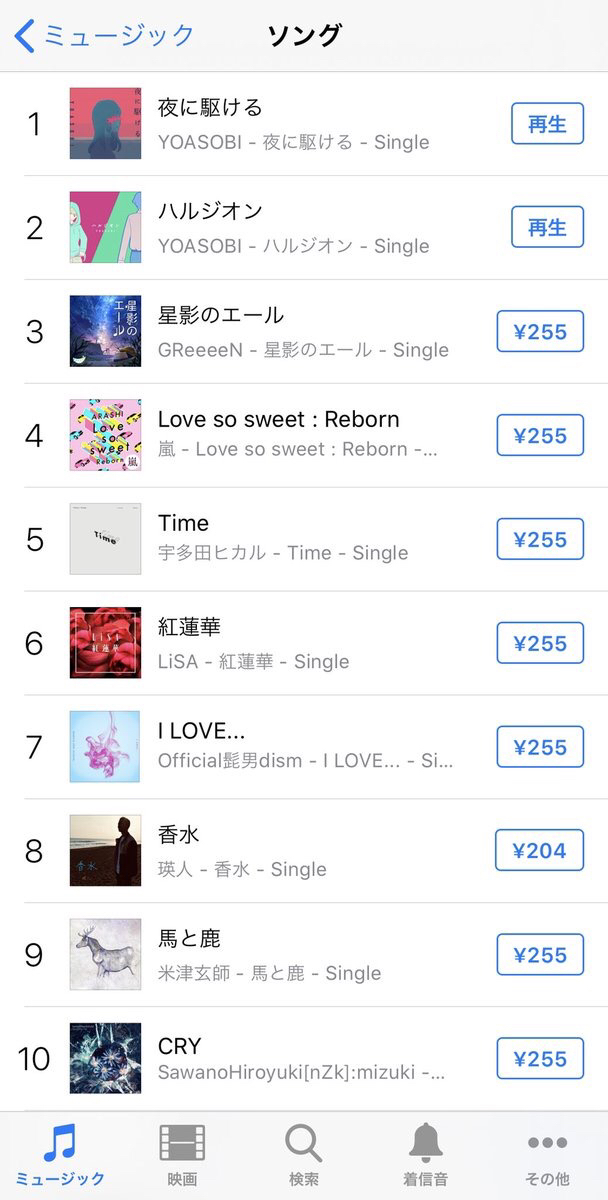
Task: Tap ¥255 price button for 紅蓮華
Action: (x=539, y=643)
